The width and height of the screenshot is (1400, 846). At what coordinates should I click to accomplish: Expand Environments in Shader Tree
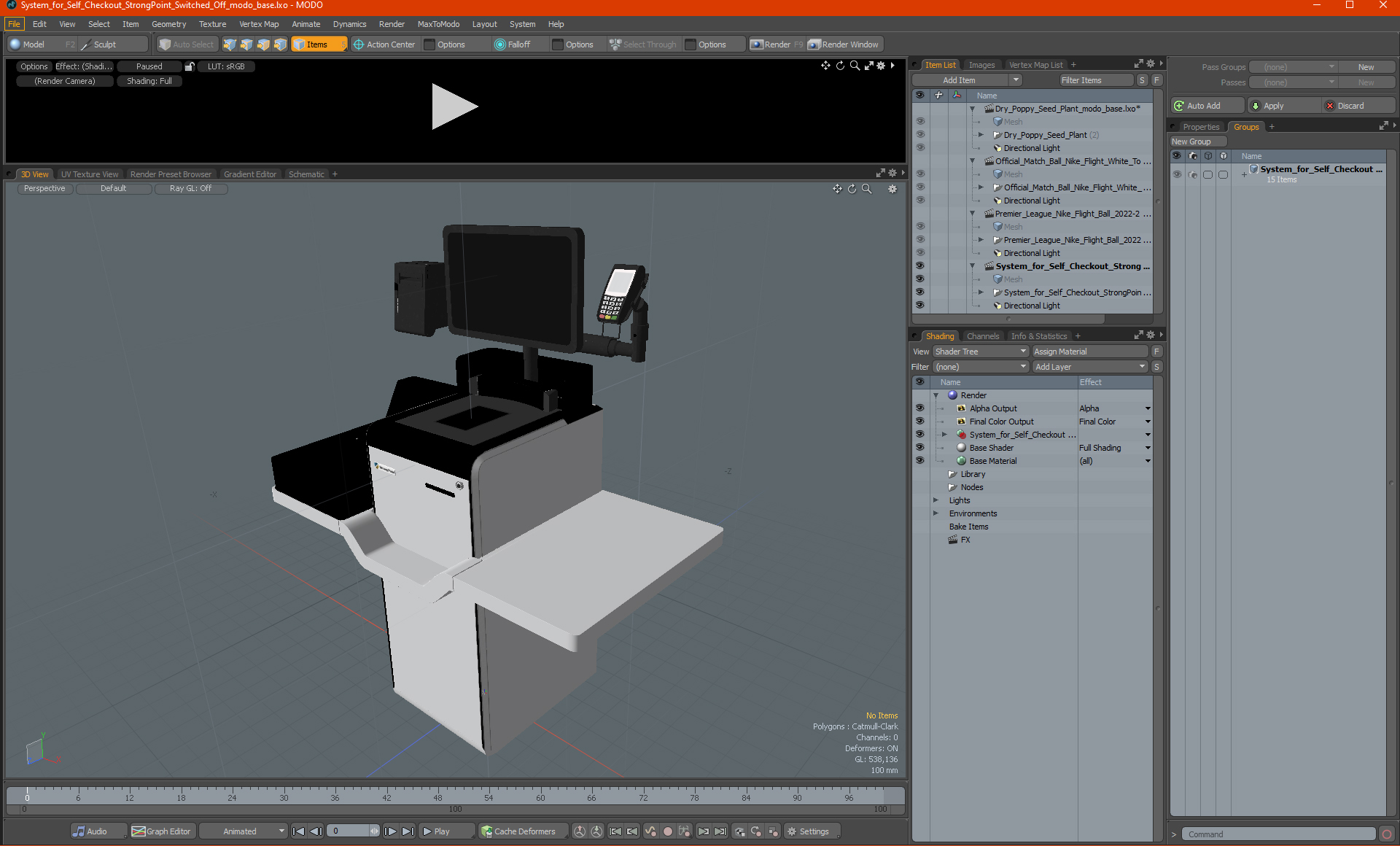[936, 513]
